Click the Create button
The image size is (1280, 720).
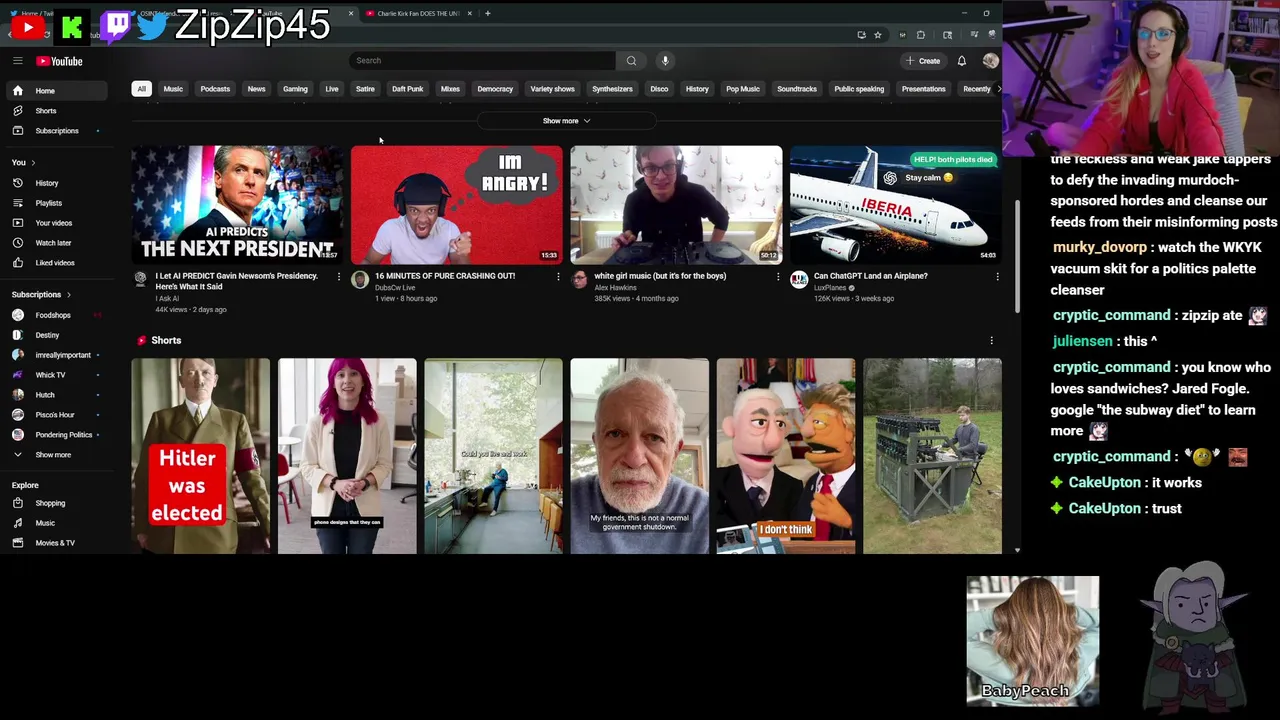click(923, 61)
